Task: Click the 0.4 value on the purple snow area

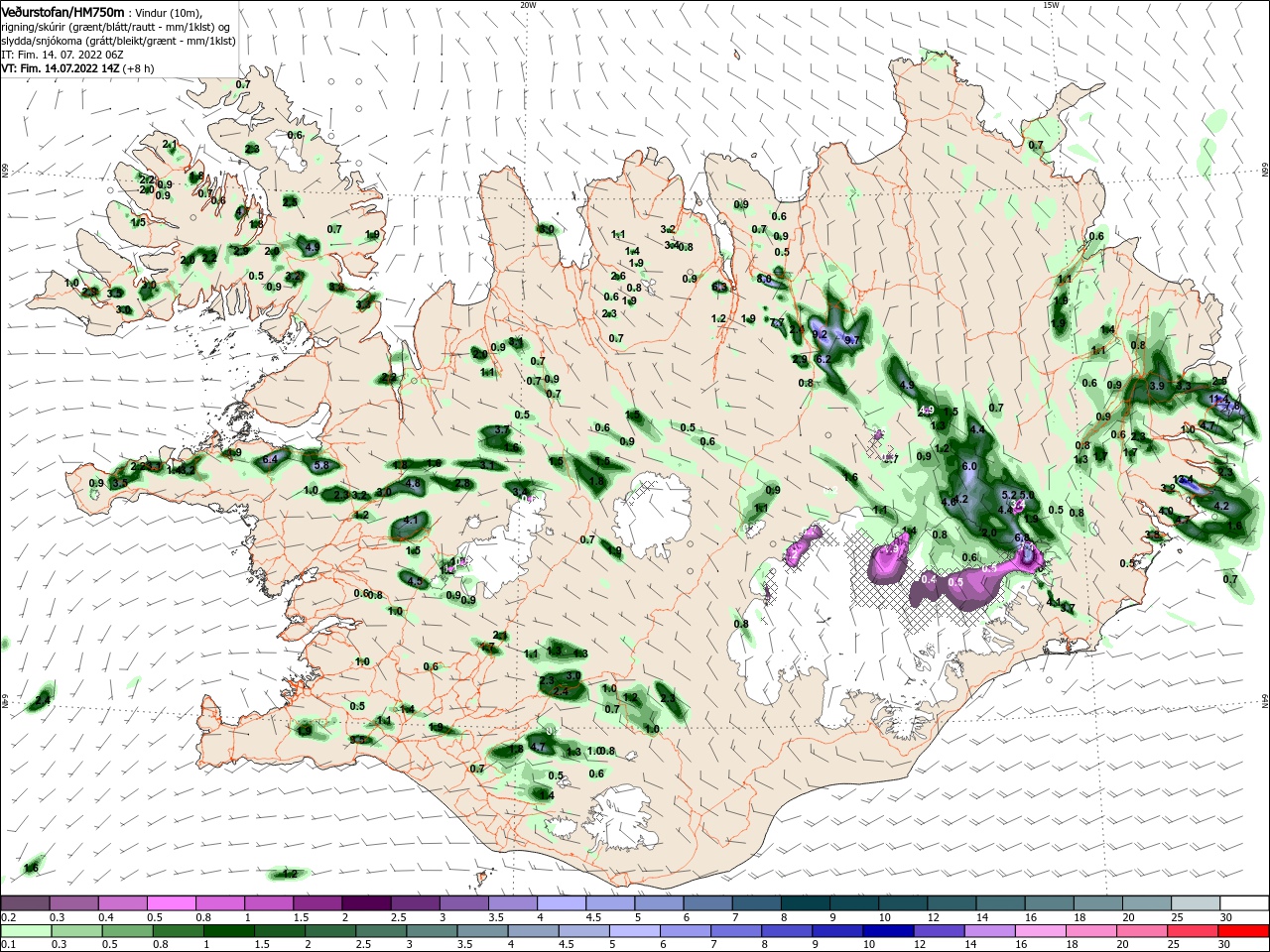Action: coord(930,578)
